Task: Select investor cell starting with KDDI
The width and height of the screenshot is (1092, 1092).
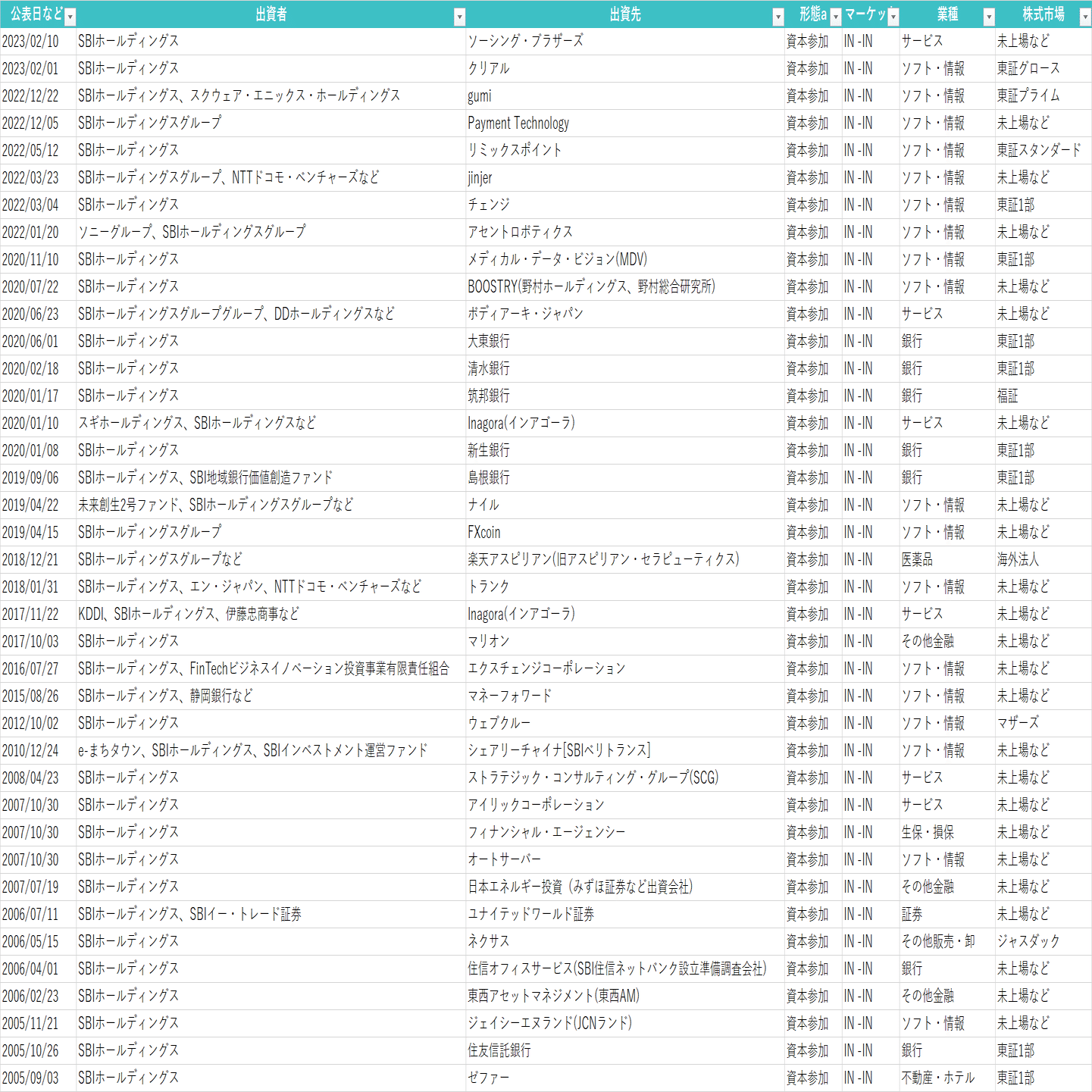Action: point(271,615)
